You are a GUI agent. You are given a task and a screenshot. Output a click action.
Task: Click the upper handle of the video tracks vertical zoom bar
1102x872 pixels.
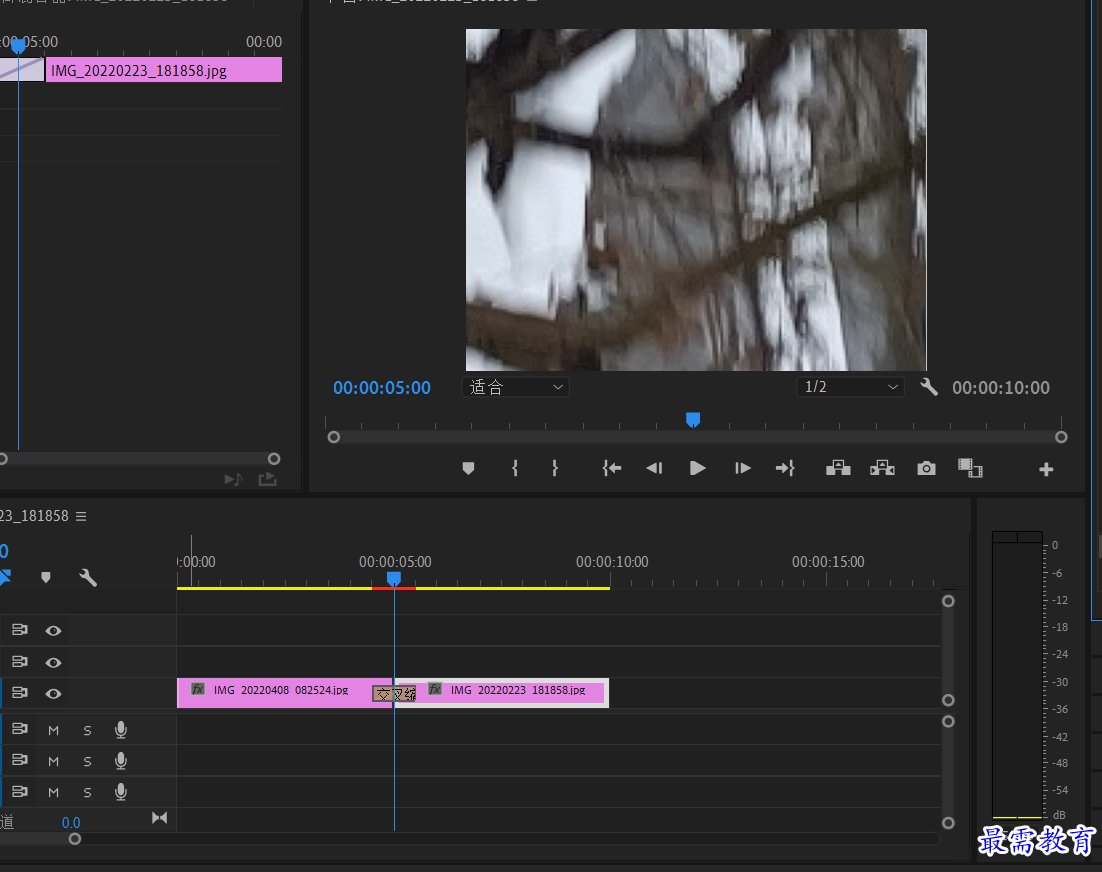[x=948, y=601]
